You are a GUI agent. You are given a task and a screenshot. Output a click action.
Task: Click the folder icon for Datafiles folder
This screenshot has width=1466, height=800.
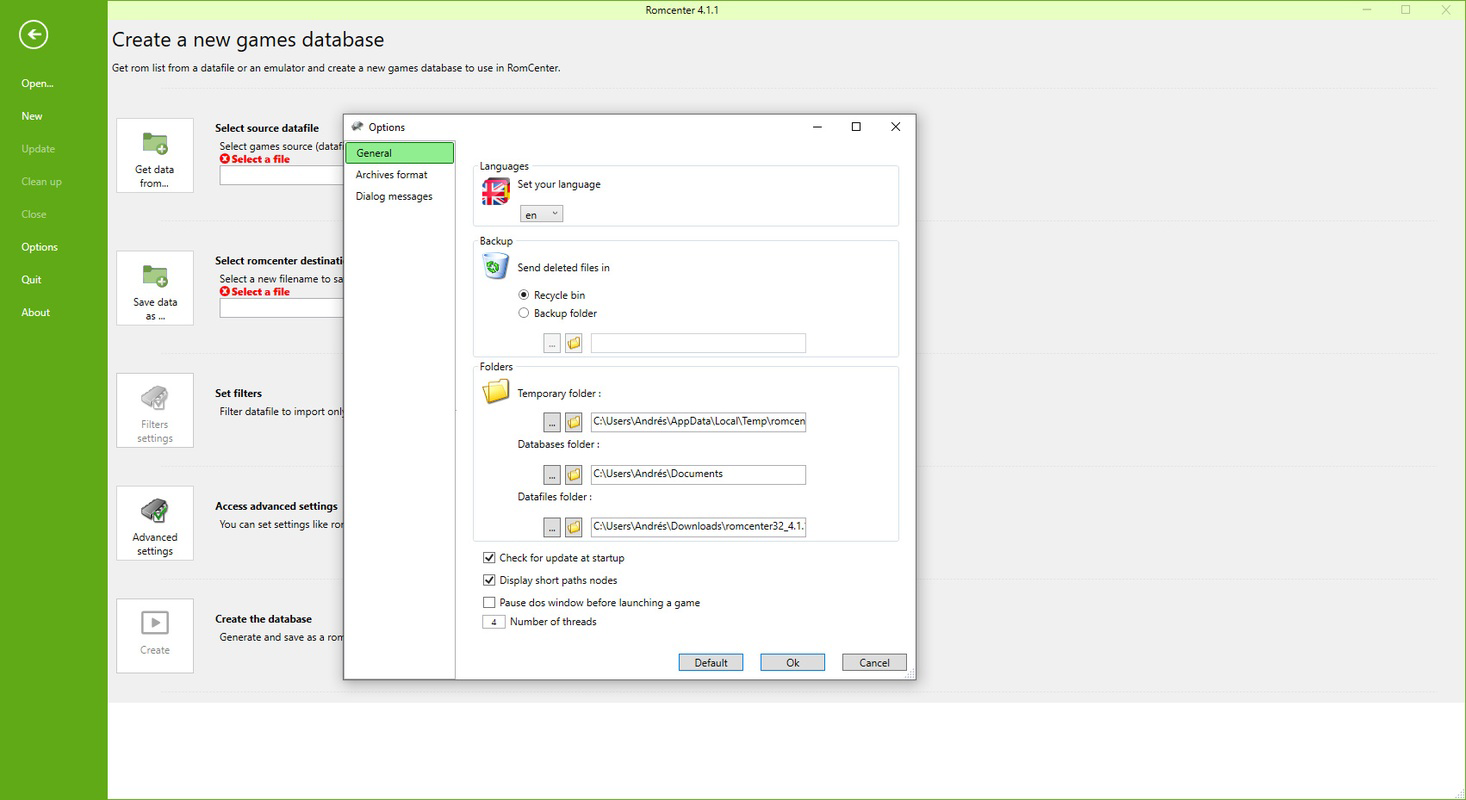[x=574, y=526]
